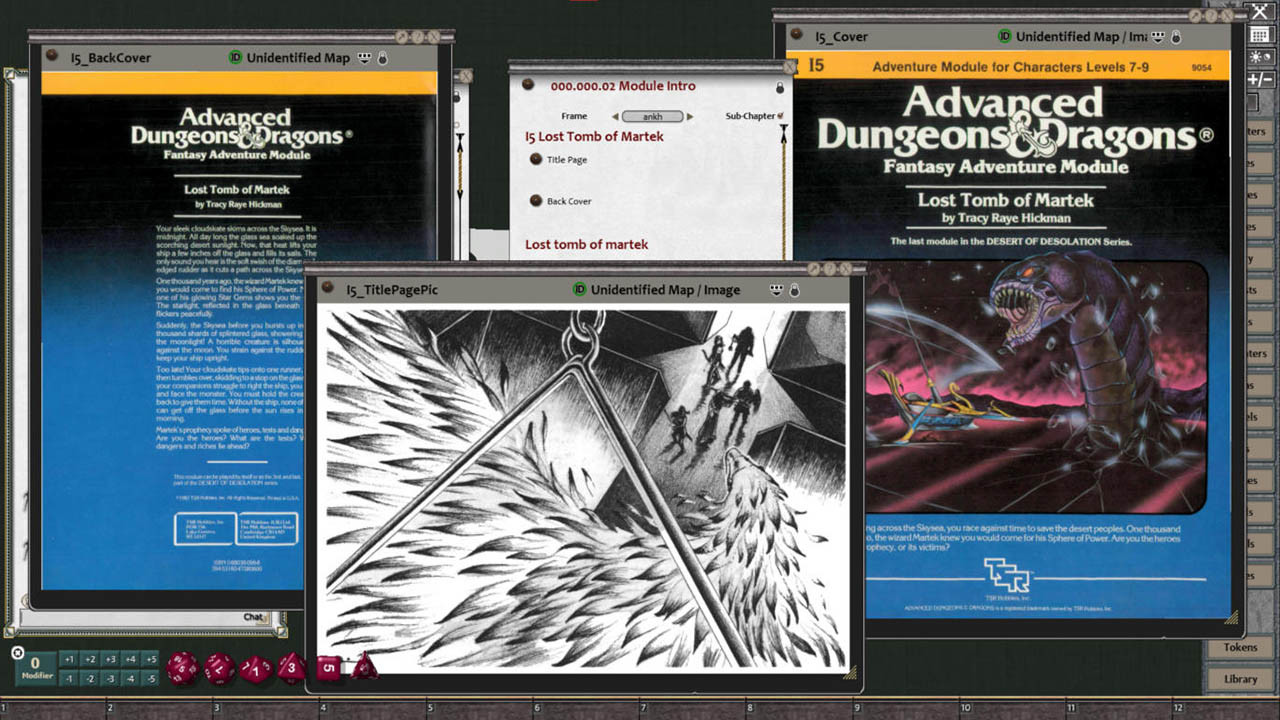This screenshot has height=720, width=1280.
Task: Toggle the Sub-Chapter checkbox
Action: point(781,116)
